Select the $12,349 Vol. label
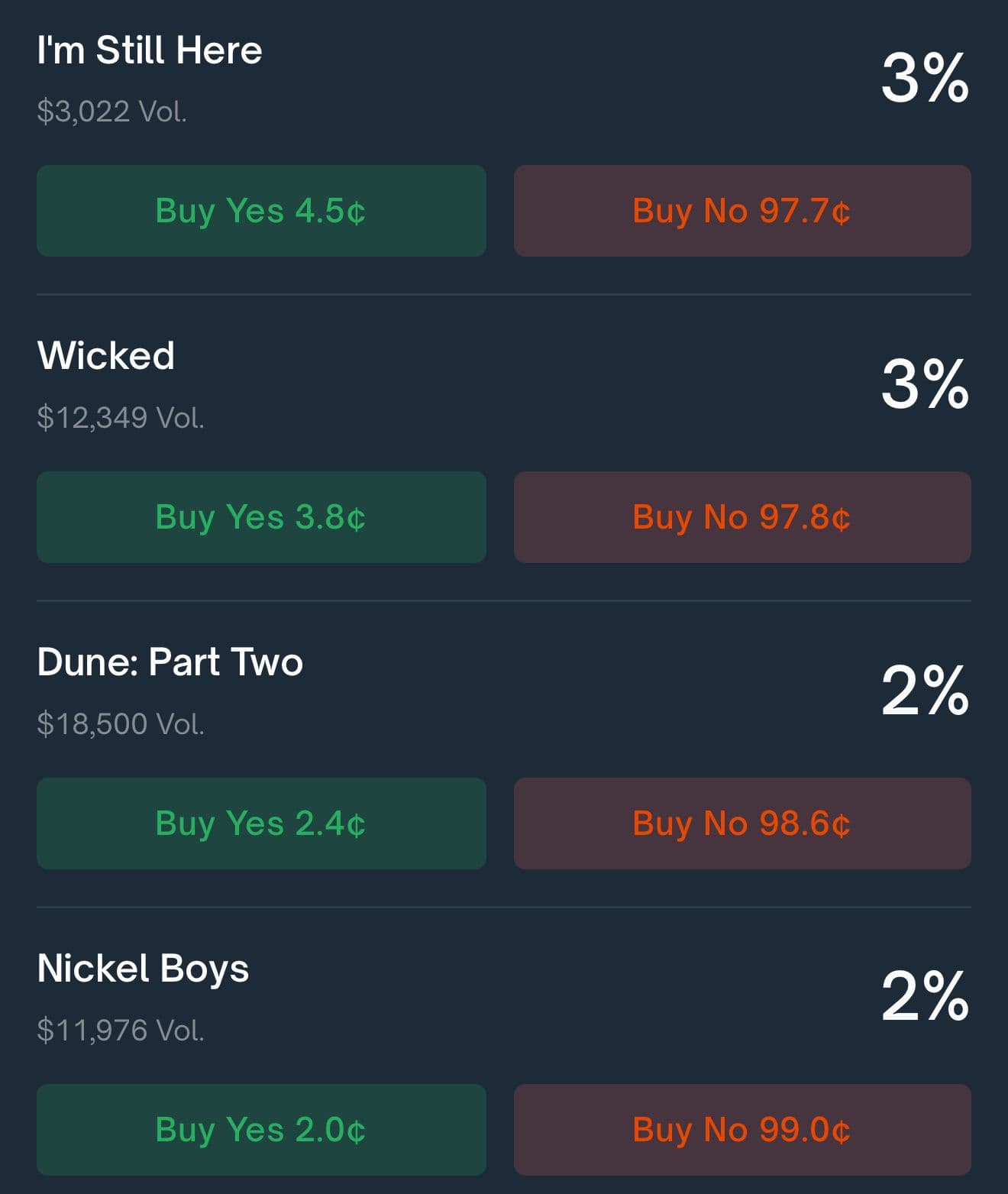Image resolution: width=1008 pixels, height=1194 pixels. [121, 418]
